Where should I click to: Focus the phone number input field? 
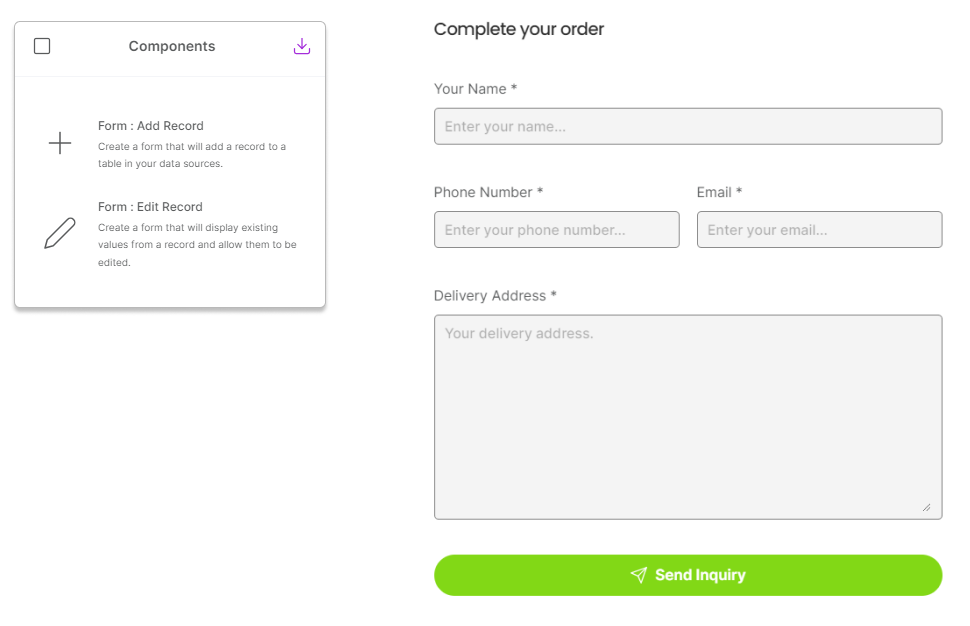(x=557, y=229)
